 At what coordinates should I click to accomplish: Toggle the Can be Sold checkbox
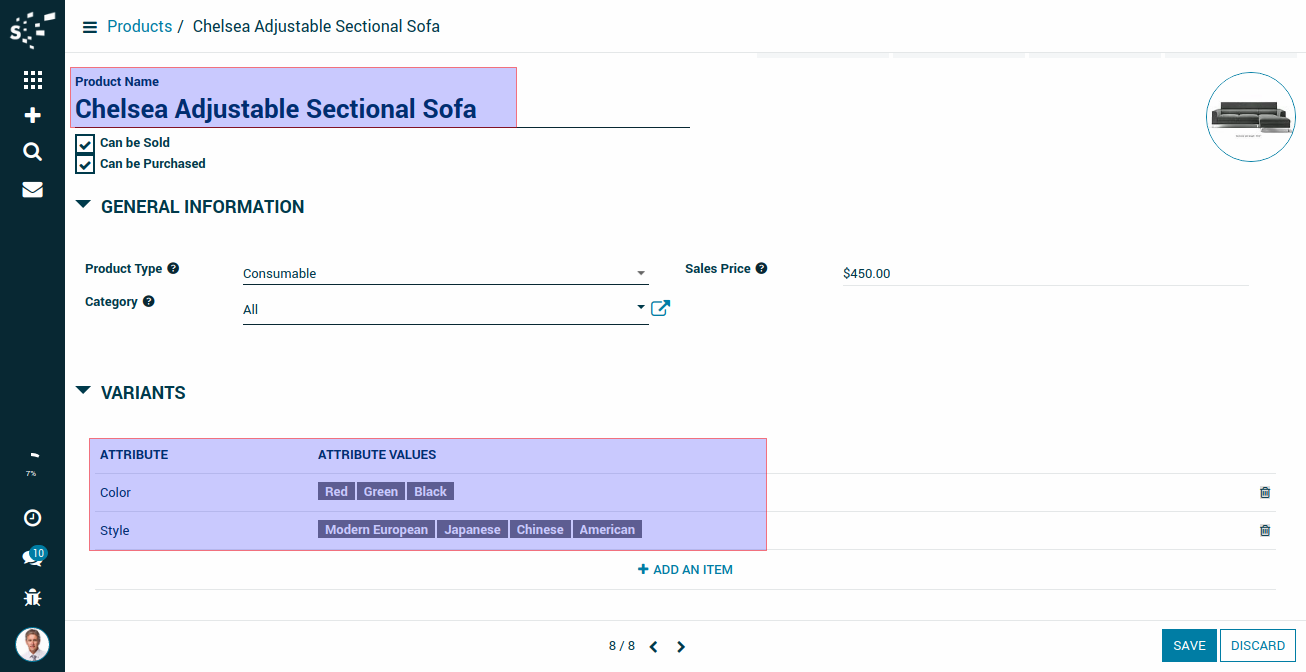coord(85,143)
